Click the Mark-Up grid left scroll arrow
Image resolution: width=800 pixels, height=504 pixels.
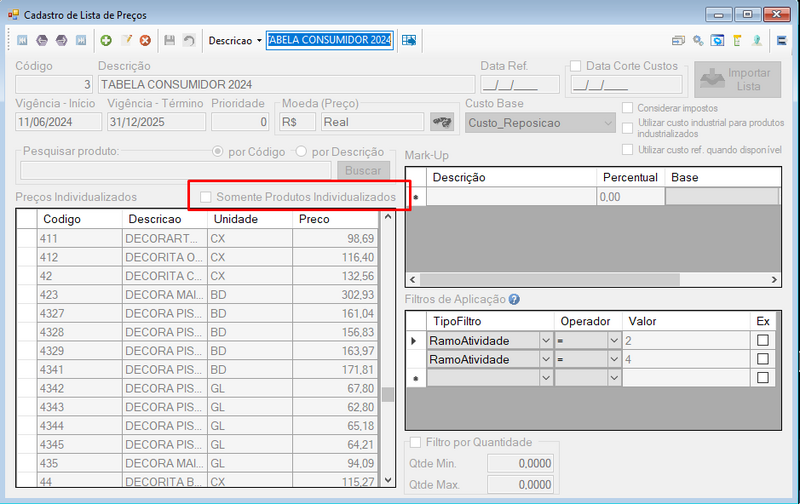point(412,280)
